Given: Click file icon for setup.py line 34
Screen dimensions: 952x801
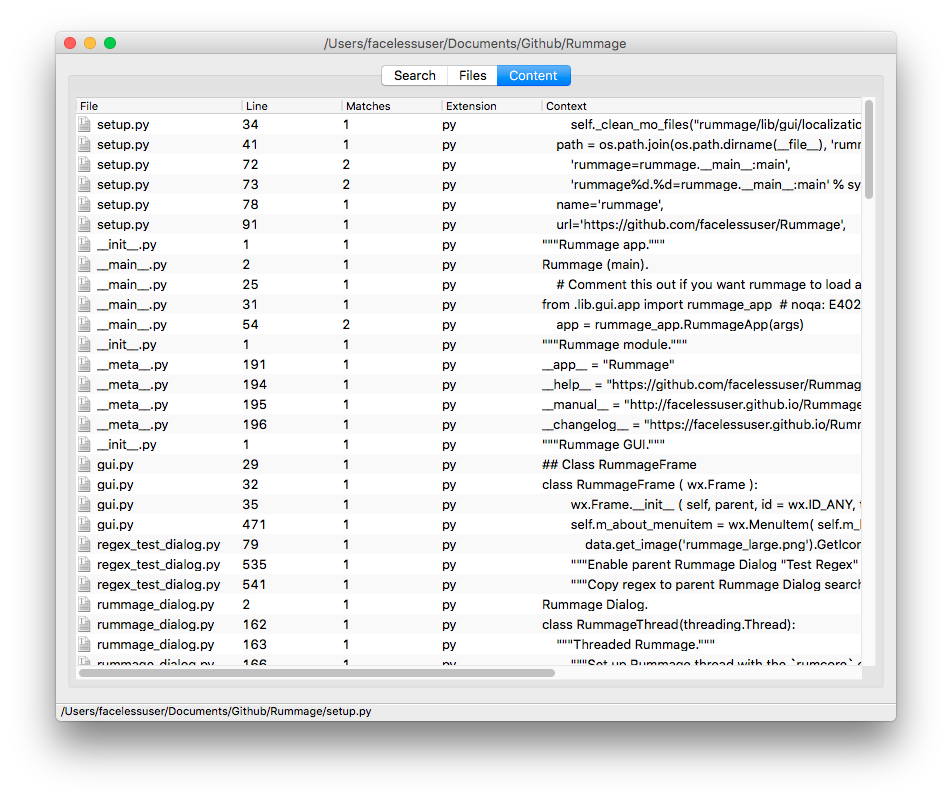Looking at the screenshot, I should pos(84,124).
